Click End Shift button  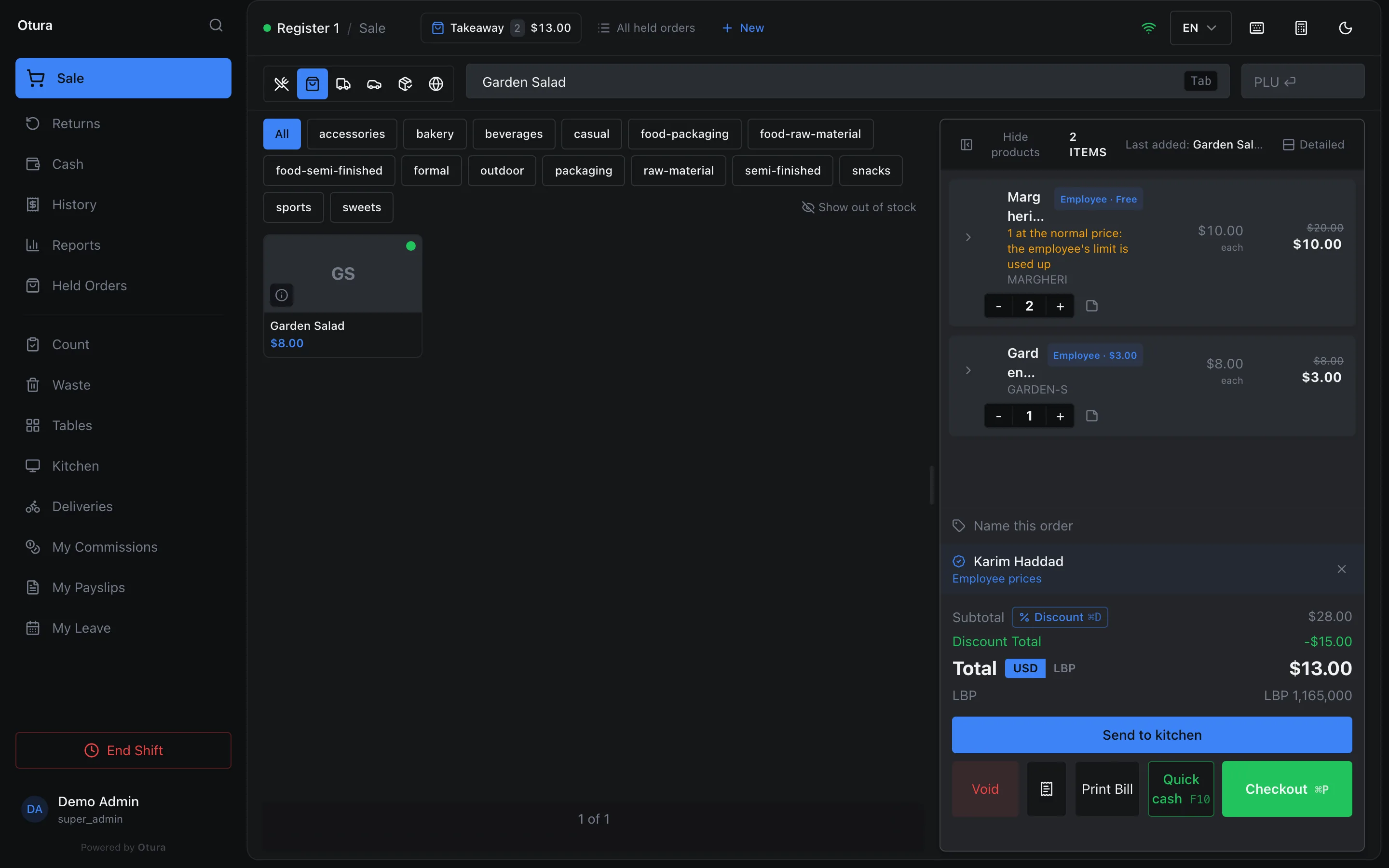pyautogui.click(x=123, y=750)
